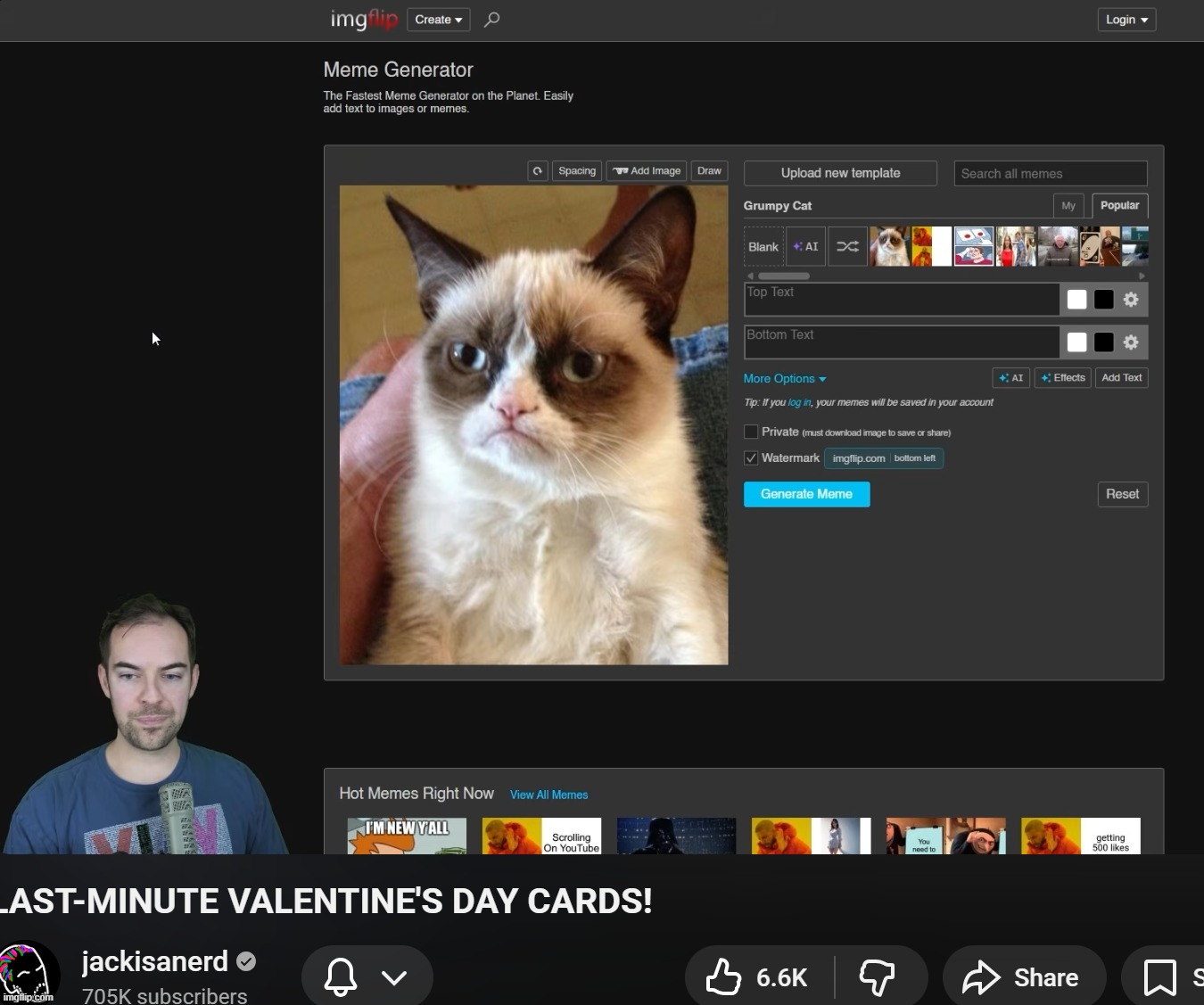
Task: Open Bottom Text settings gear
Action: [1131, 342]
